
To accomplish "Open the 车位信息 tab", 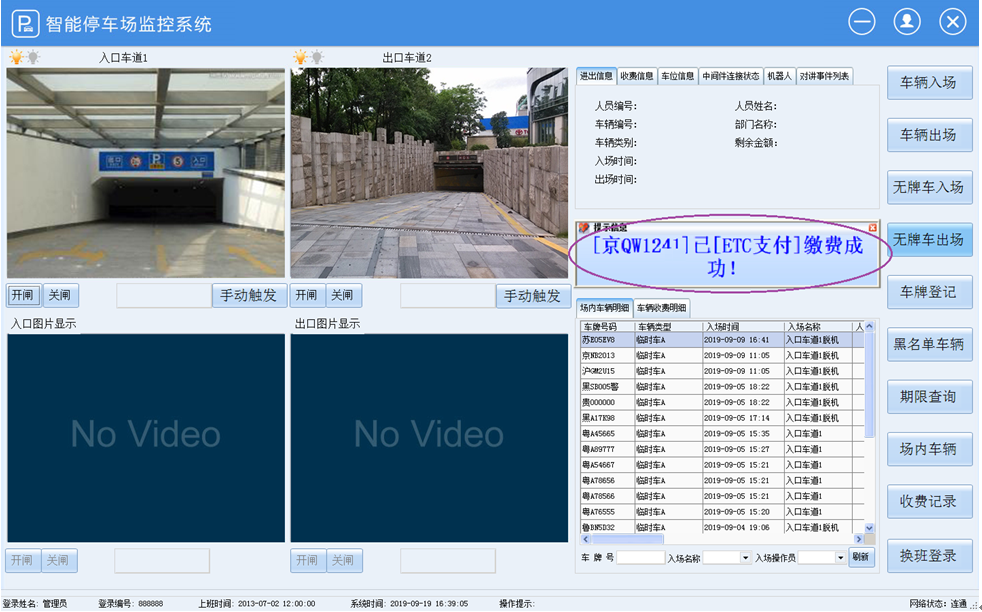I will pos(678,76).
